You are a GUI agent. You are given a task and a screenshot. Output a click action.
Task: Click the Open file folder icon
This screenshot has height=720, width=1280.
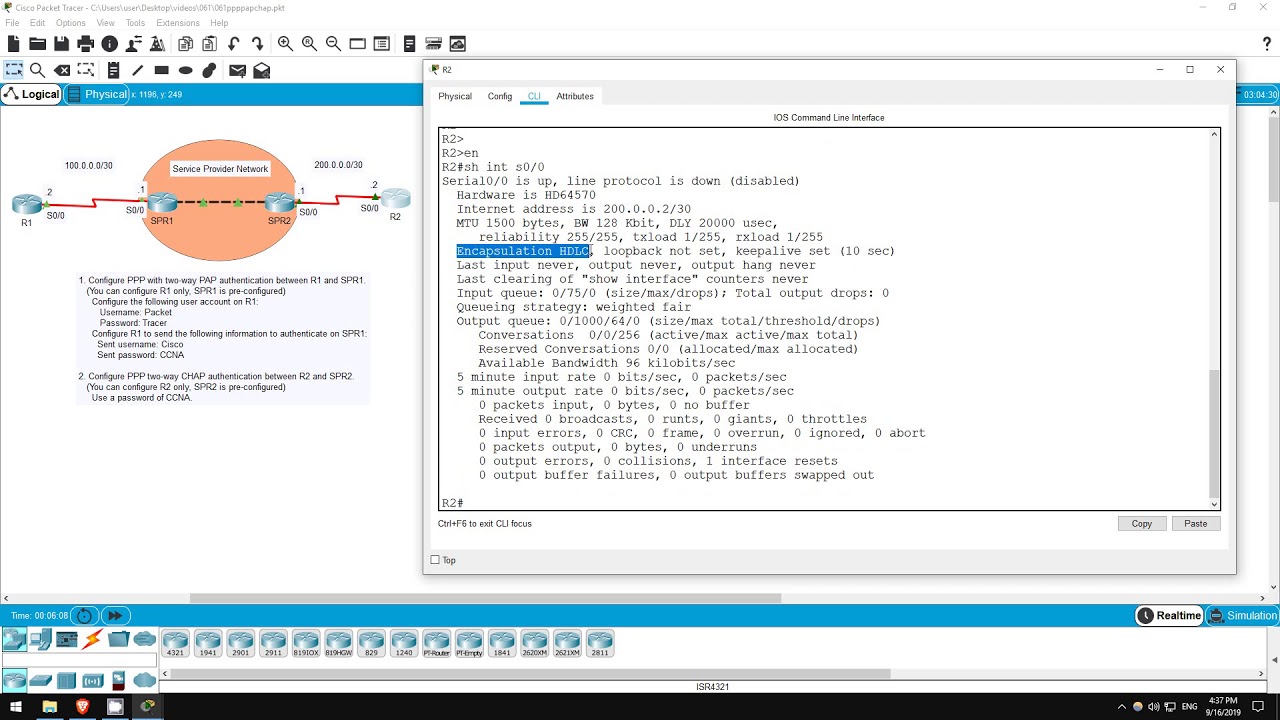tap(37, 44)
